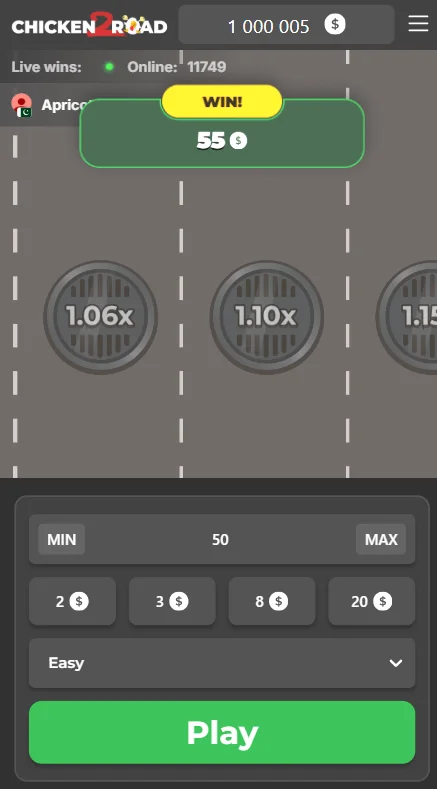The image size is (437, 789).
Task: Click the Chicken Road 2 logo
Action: tap(89, 25)
